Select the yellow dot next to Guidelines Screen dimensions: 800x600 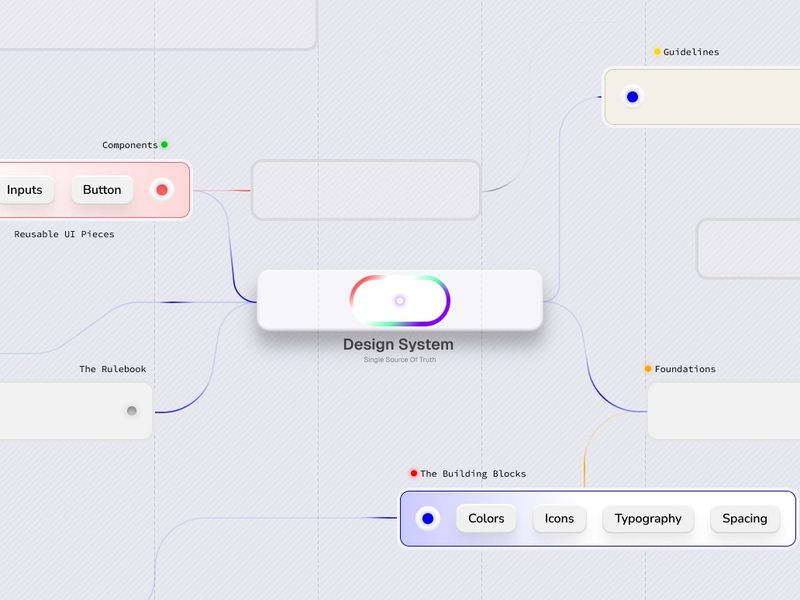[655, 51]
